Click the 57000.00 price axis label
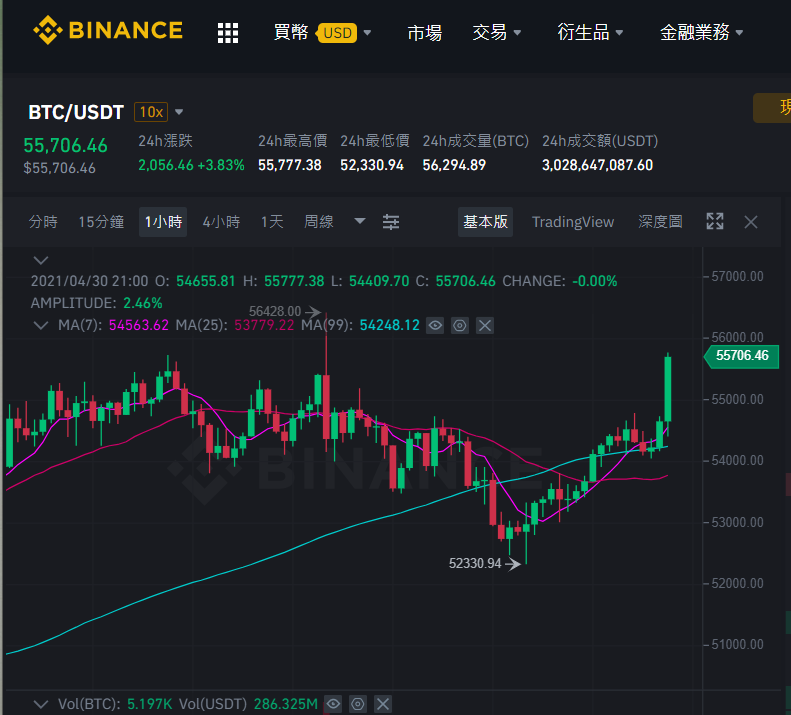Viewport: 791px width, 715px height. point(737,277)
